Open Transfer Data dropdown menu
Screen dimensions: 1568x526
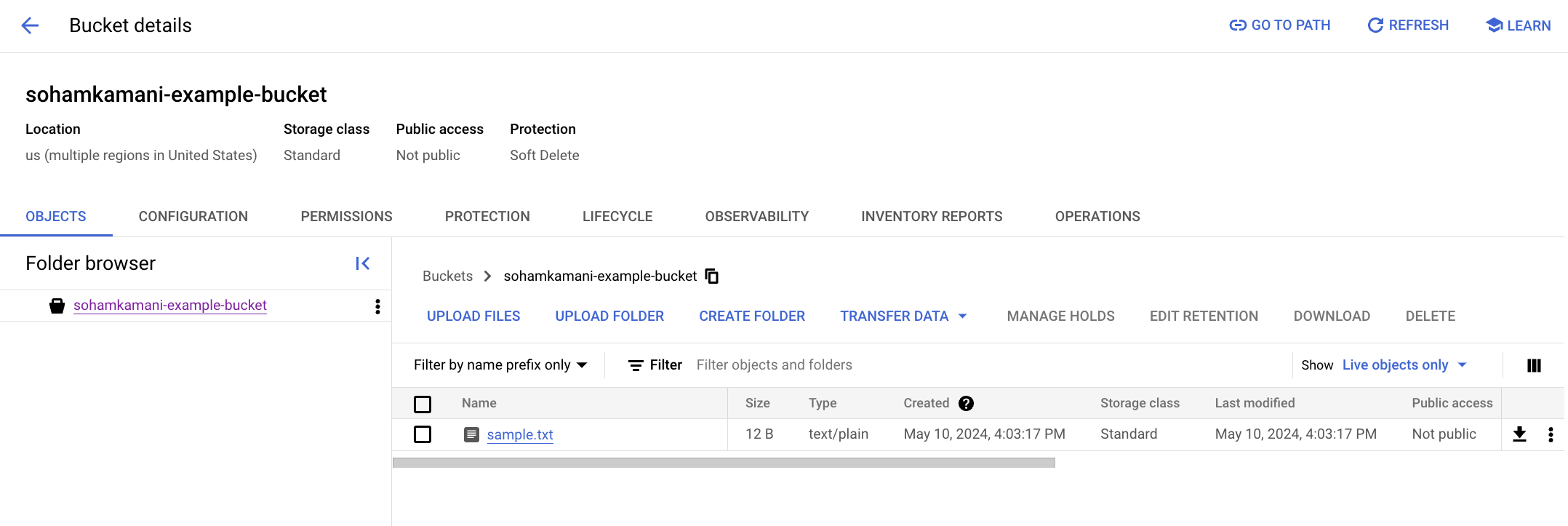pos(903,316)
